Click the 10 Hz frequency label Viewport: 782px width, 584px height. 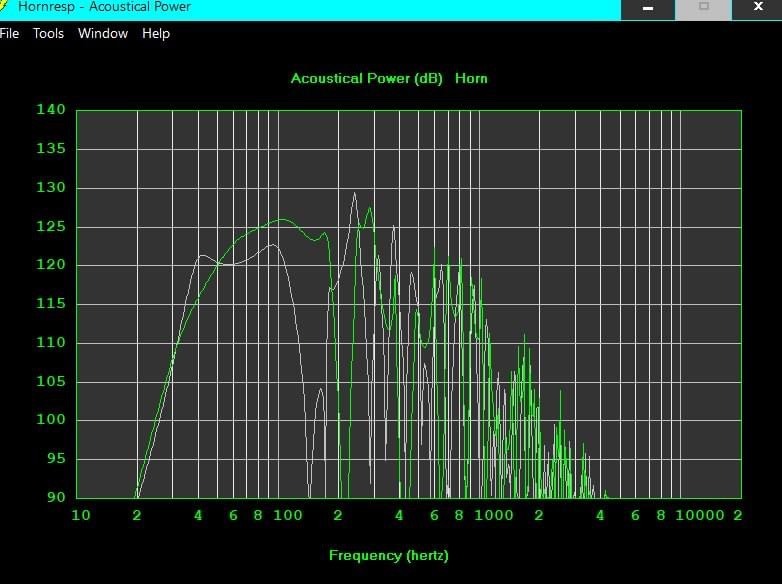click(x=81, y=515)
